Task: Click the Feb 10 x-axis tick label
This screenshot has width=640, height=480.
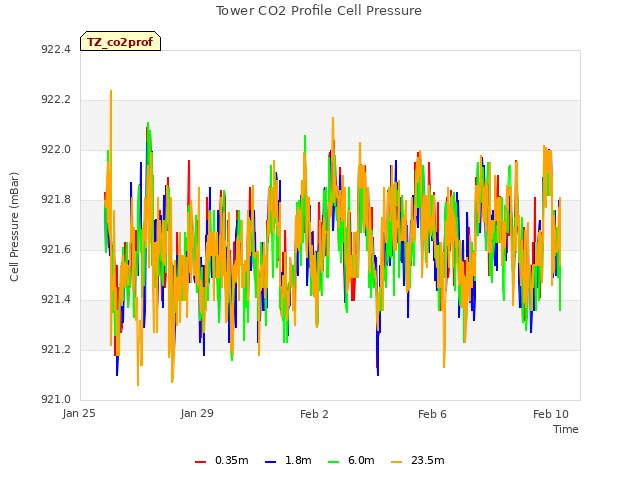Action: coord(551,414)
